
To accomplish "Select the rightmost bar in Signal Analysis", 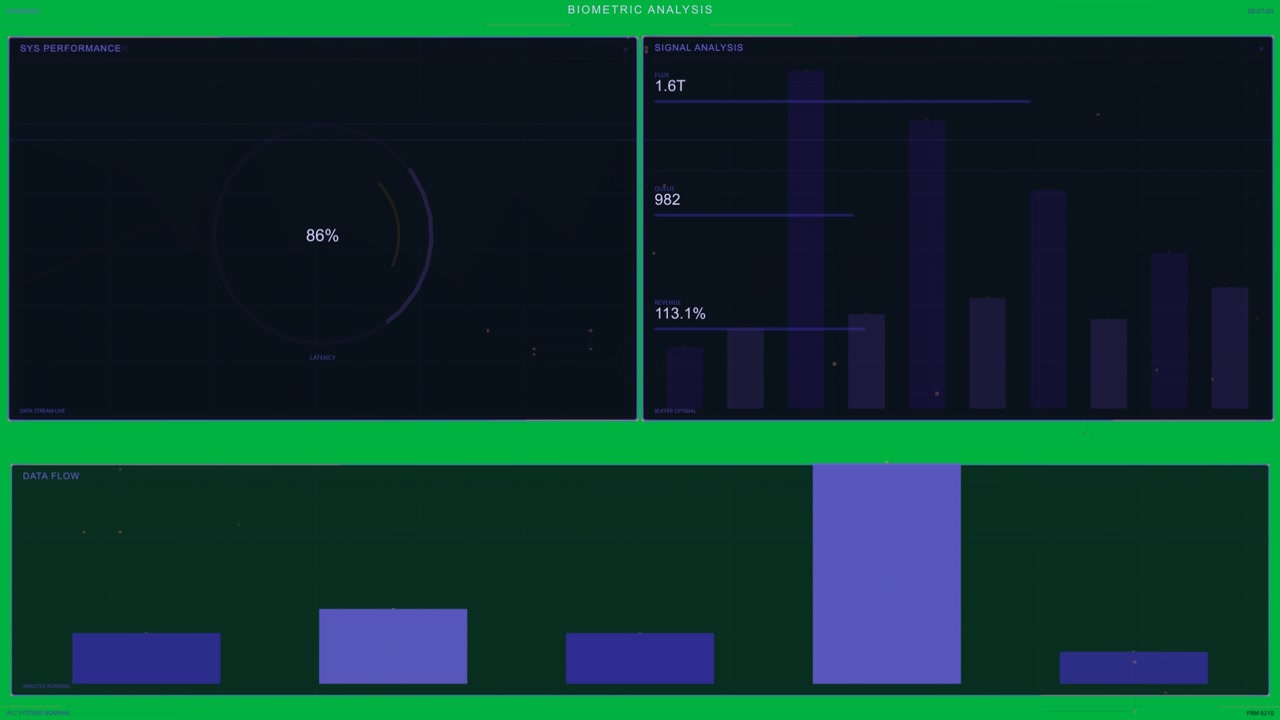I will click(1230, 348).
